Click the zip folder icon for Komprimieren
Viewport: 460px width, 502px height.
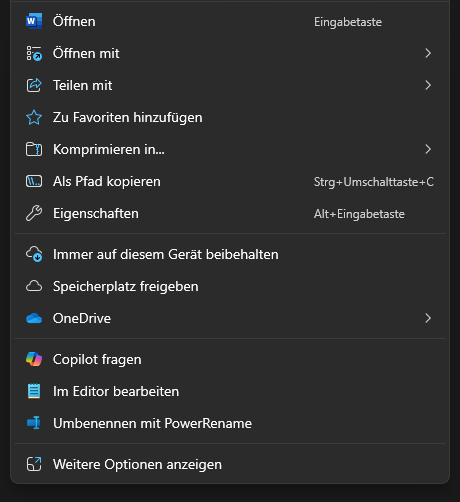tap(34, 149)
